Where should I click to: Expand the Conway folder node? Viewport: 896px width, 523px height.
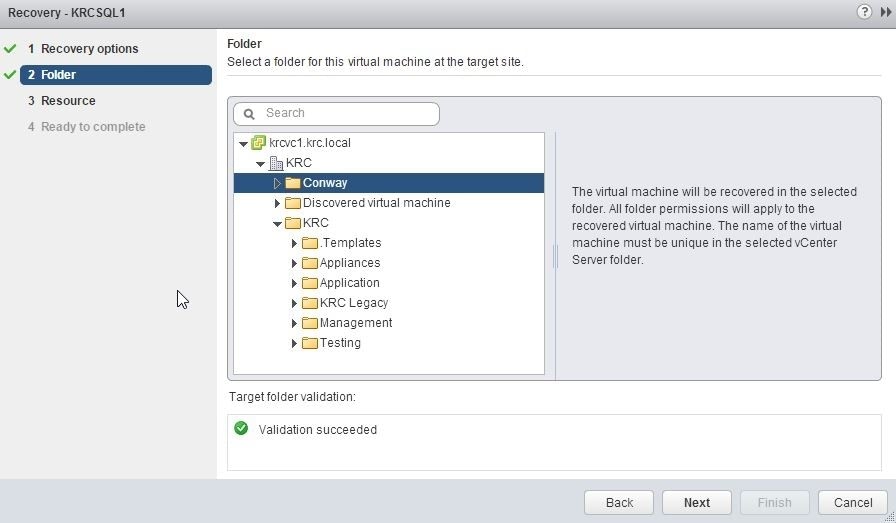pyautogui.click(x=277, y=183)
